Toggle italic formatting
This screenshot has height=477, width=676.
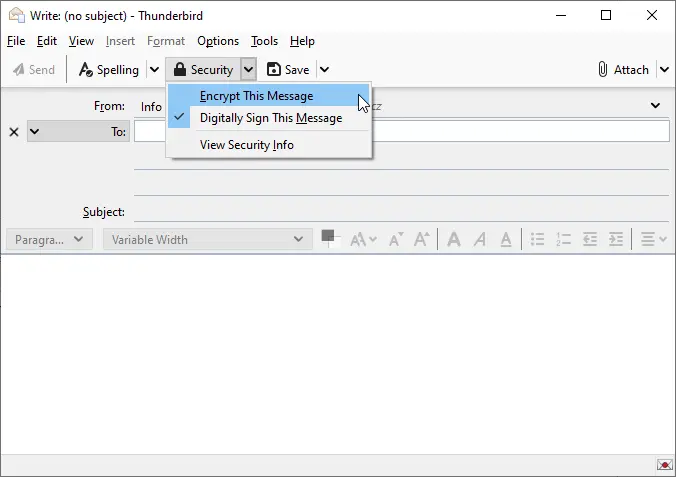(480, 239)
